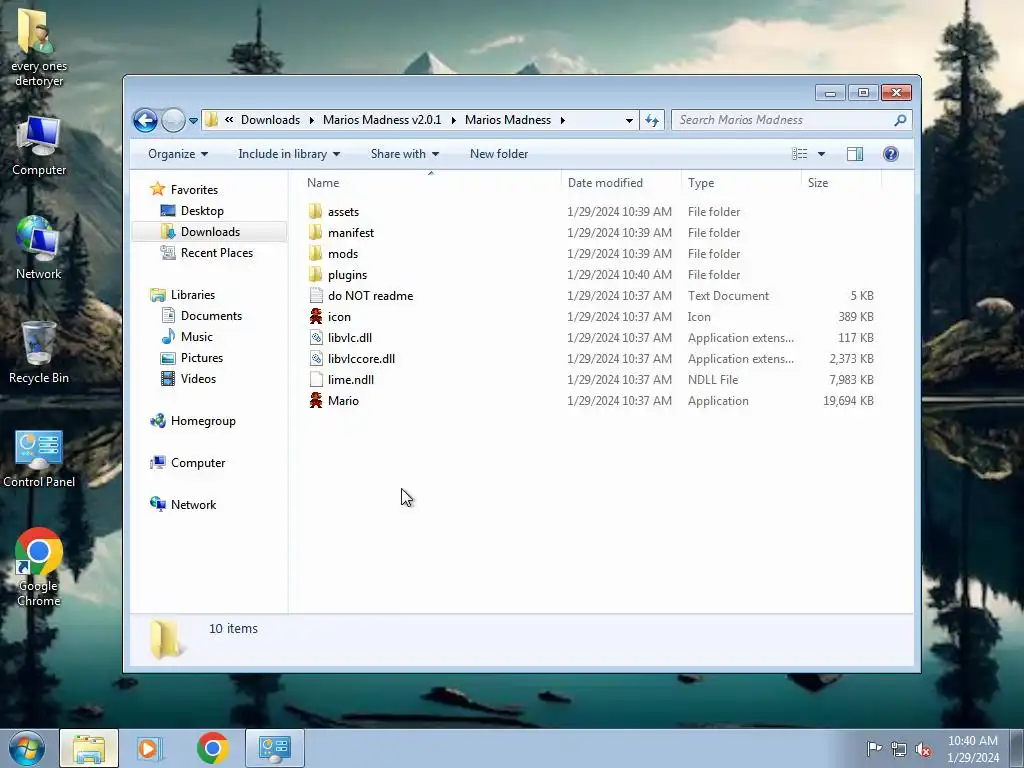This screenshot has width=1024, height=768.
Task: Click the Help question mark icon
Action: click(891, 154)
